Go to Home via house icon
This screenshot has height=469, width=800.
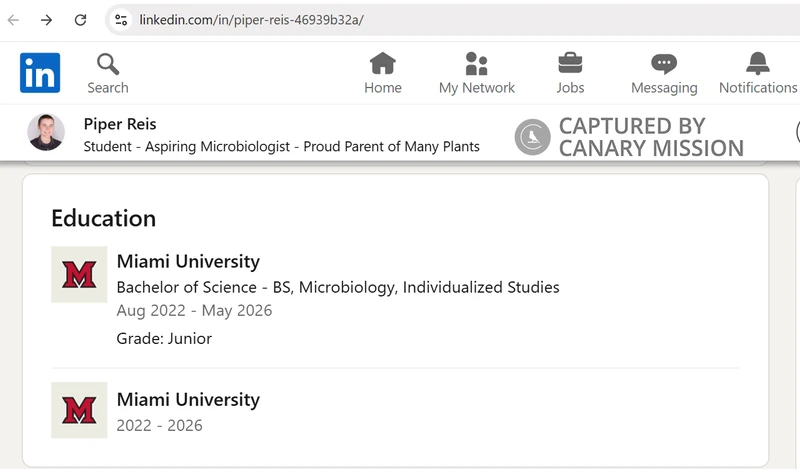[383, 64]
